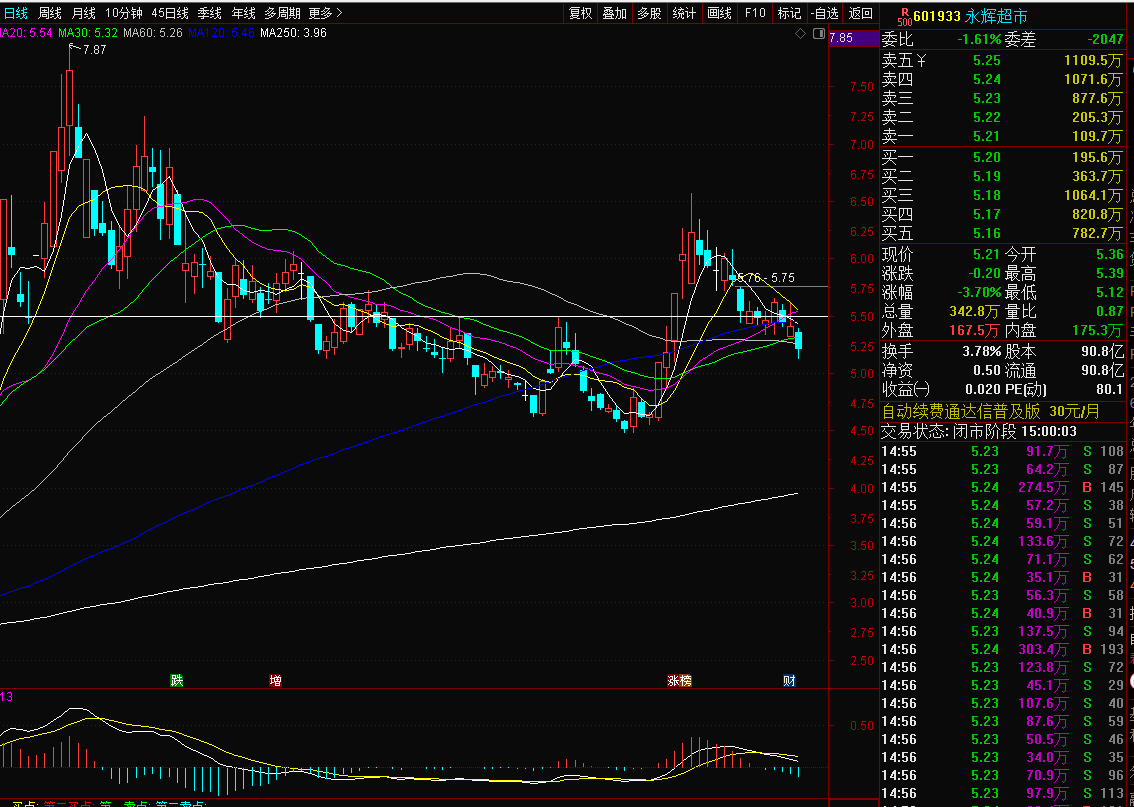
Task: Open the 多股 multi-stock view
Action: 649,13
